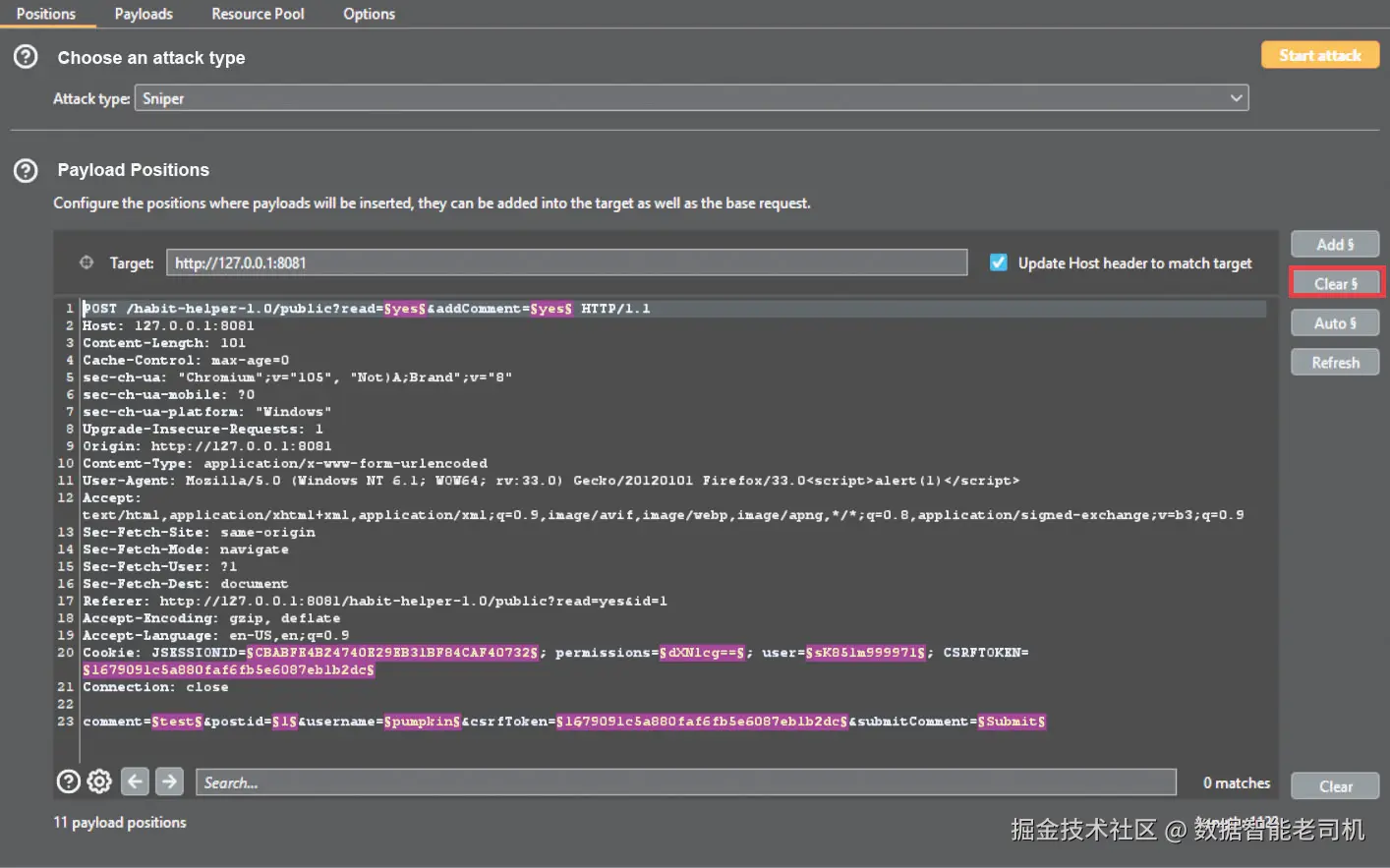Click the Sec-Fetch-User: ?1 line
The image size is (1390, 868).
[x=159, y=566]
